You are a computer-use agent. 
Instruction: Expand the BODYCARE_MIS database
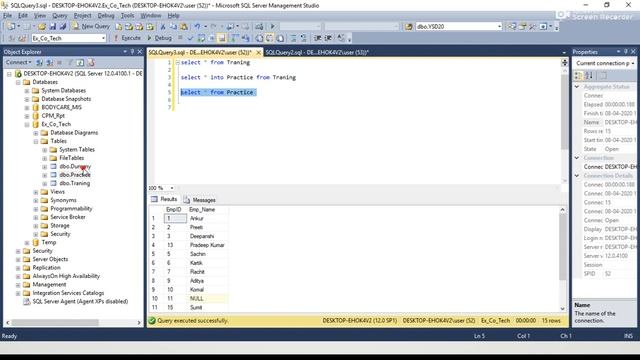coord(27,107)
